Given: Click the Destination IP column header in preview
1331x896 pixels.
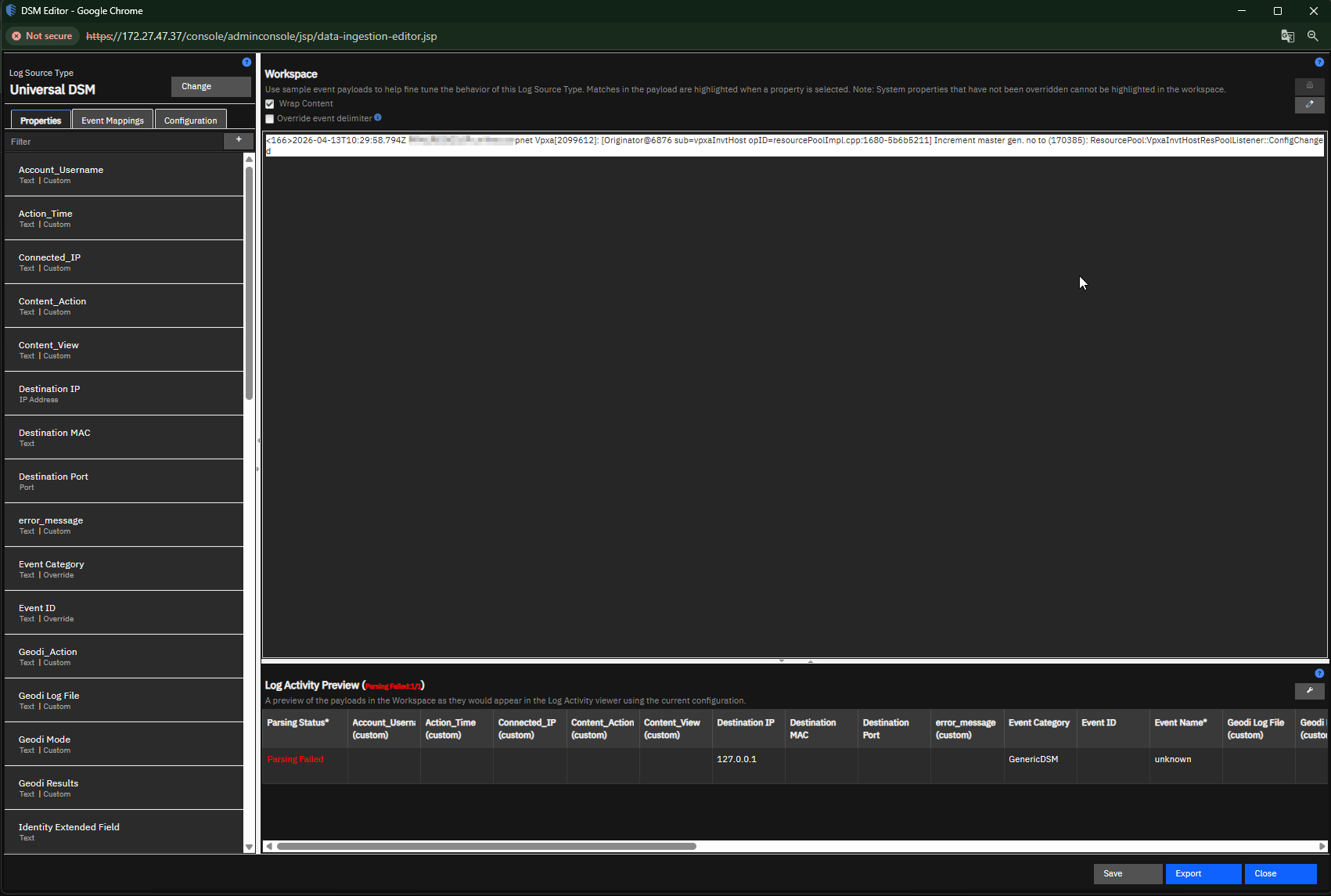Looking at the screenshot, I should [748, 729].
